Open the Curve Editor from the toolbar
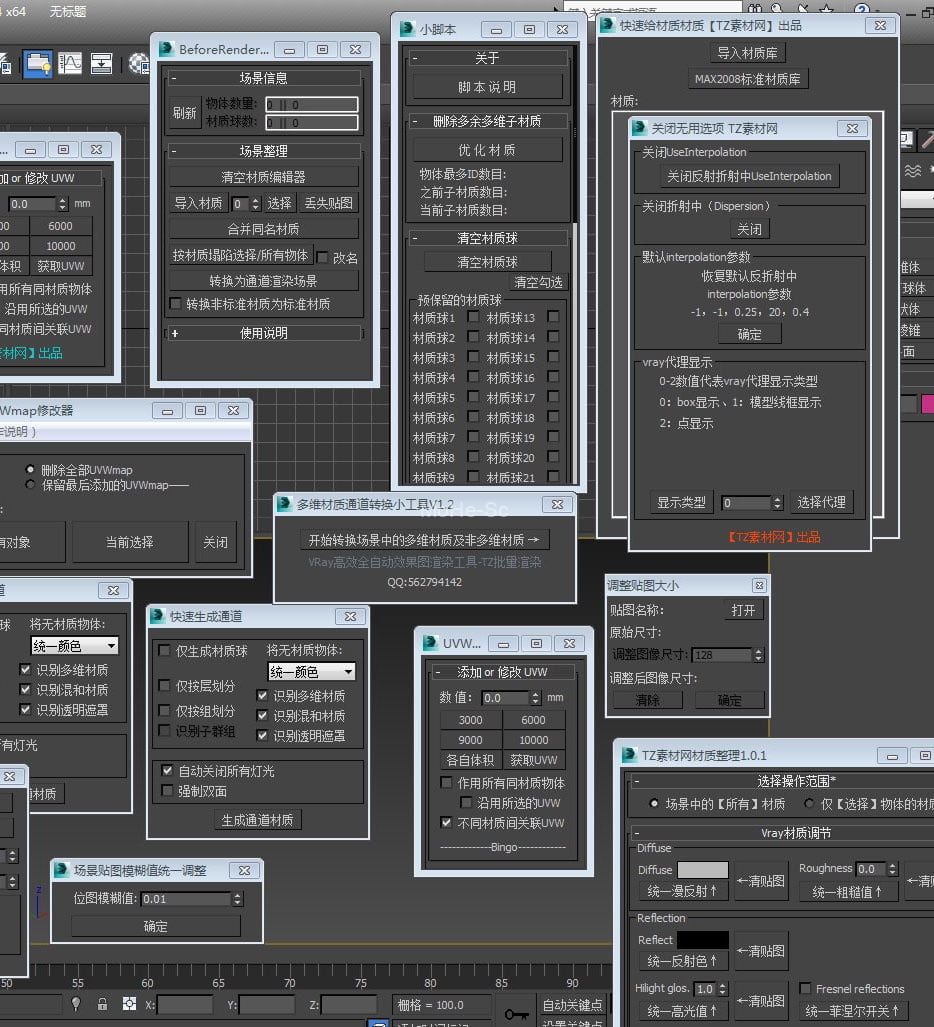The image size is (934, 1027). pyautogui.click(x=70, y=64)
